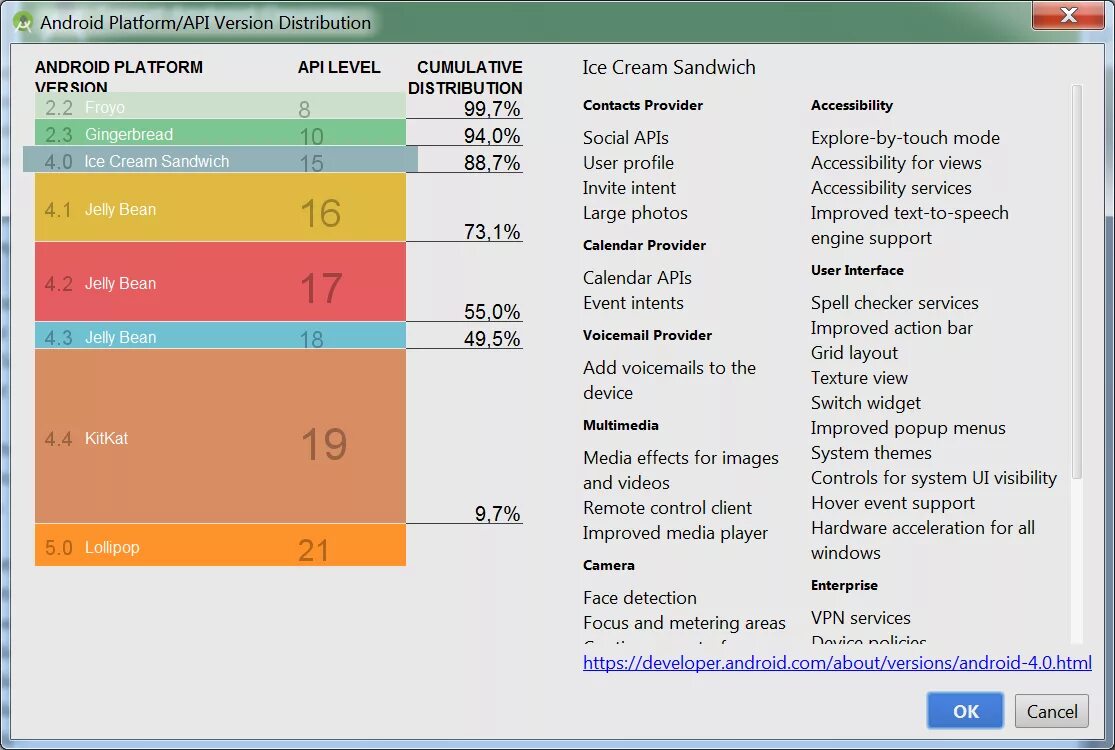Click the Accessibility for views entry
This screenshot has height=750, width=1115.
pyautogui.click(x=896, y=163)
